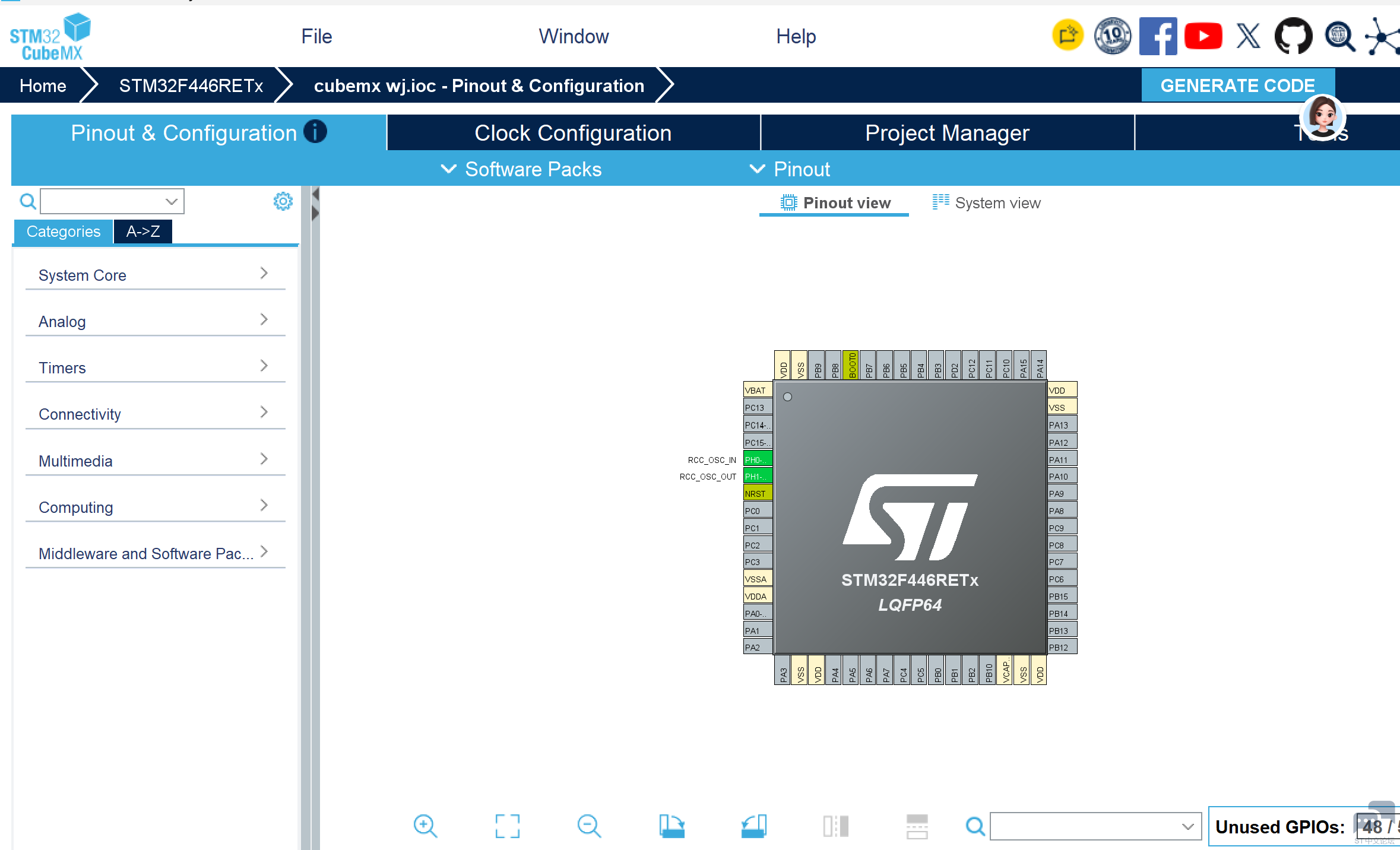Zoom out of the chip pinout
This screenshot has width=1400, height=850.
pyautogui.click(x=589, y=826)
